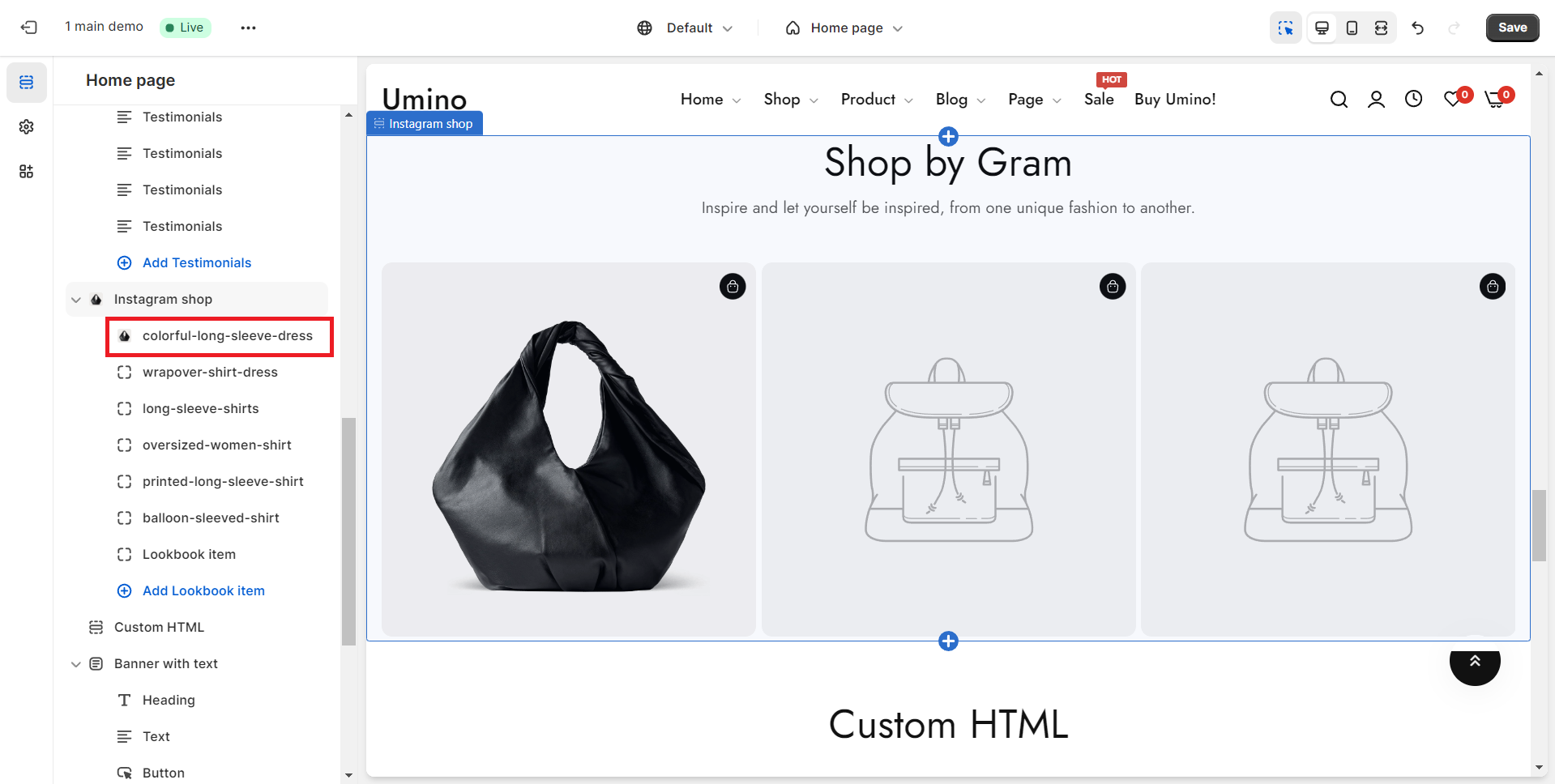The width and height of the screenshot is (1555, 784).
Task: Click the sidebar vertical scrollbar thumb
Action: click(348, 530)
